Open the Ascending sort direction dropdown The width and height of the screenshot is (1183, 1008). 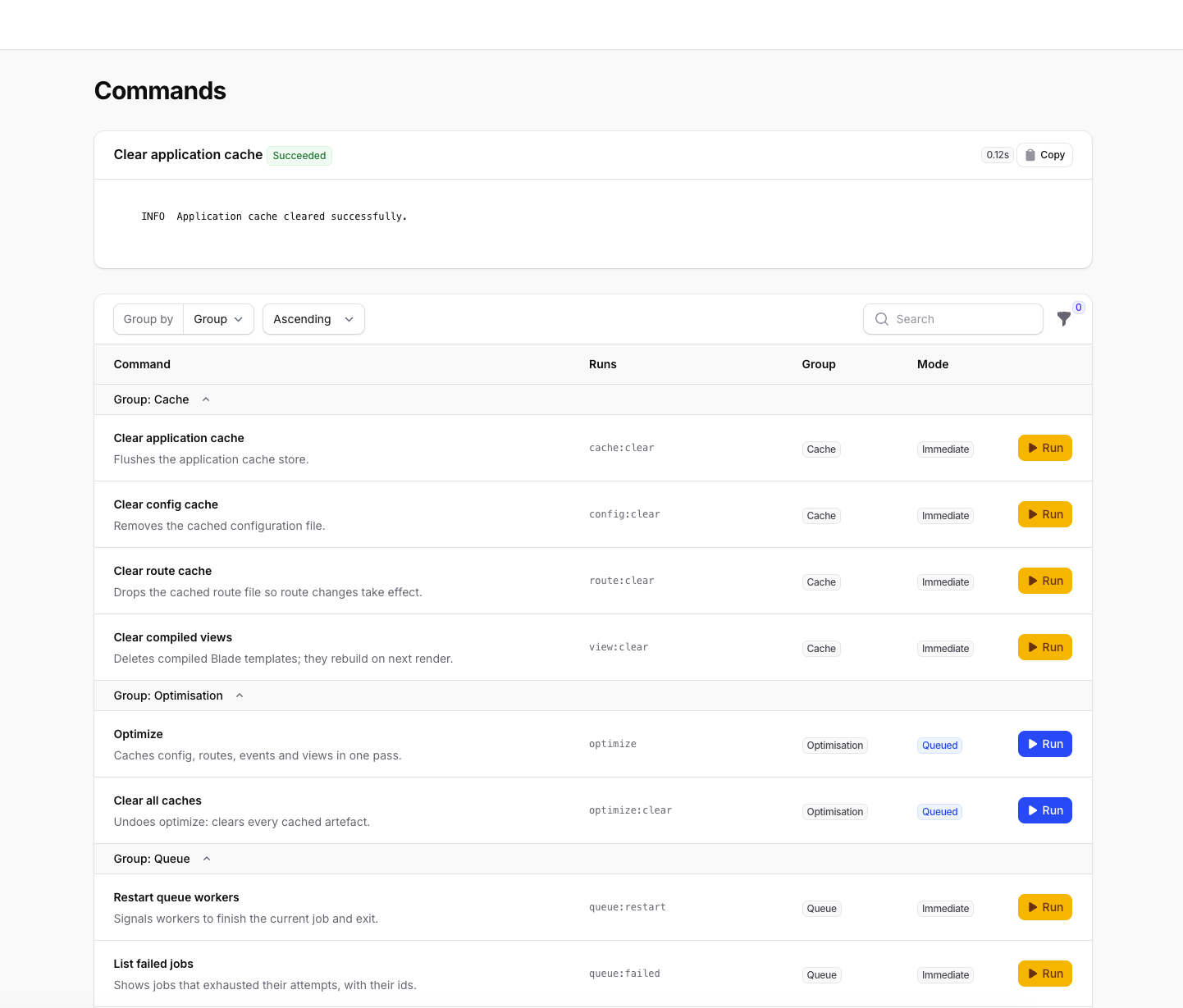pyautogui.click(x=313, y=319)
